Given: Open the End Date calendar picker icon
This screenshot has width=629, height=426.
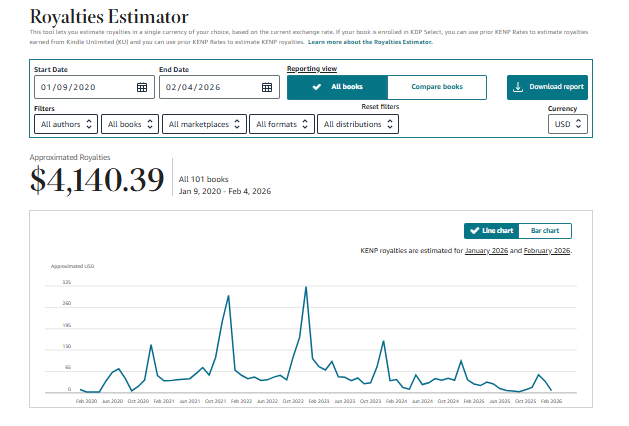Looking at the screenshot, I should [x=267, y=87].
